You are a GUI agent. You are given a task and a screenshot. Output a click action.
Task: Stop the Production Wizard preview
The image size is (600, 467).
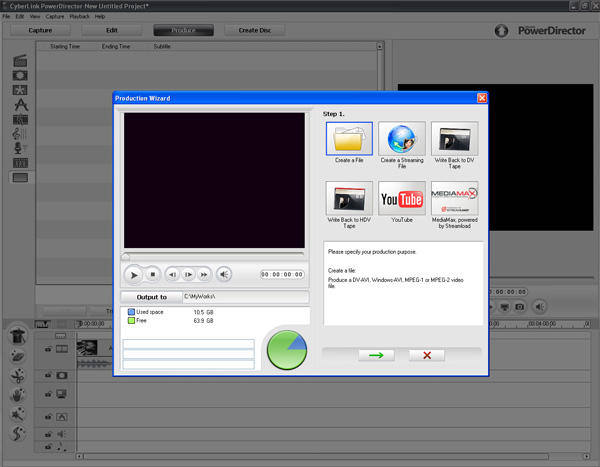click(153, 274)
